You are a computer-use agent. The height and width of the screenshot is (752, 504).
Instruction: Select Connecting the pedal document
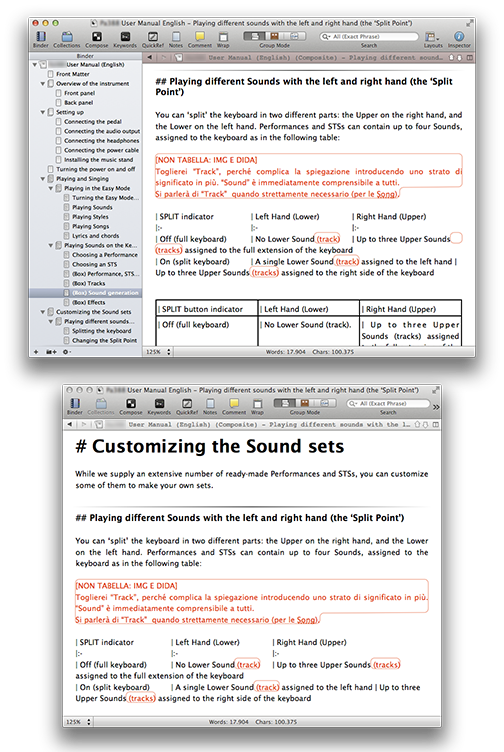(x=93, y=122)
